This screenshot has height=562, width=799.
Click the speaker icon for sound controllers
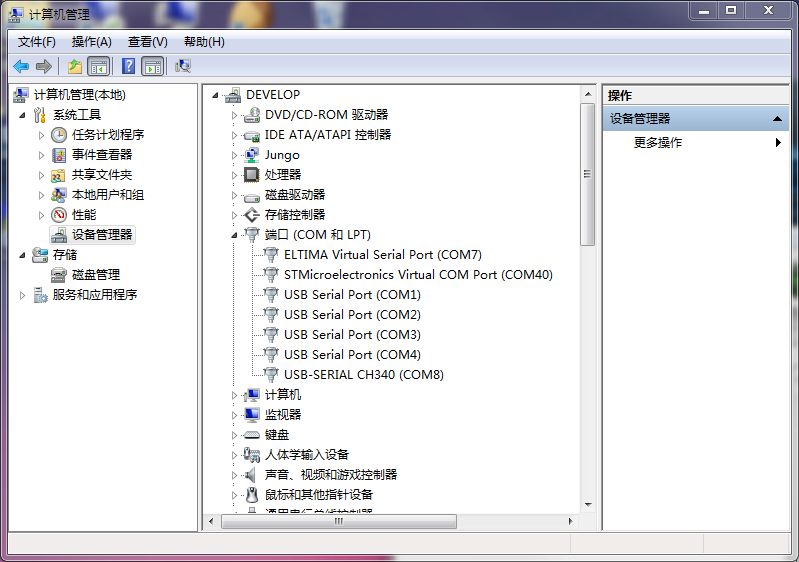(x=250, y=475)
